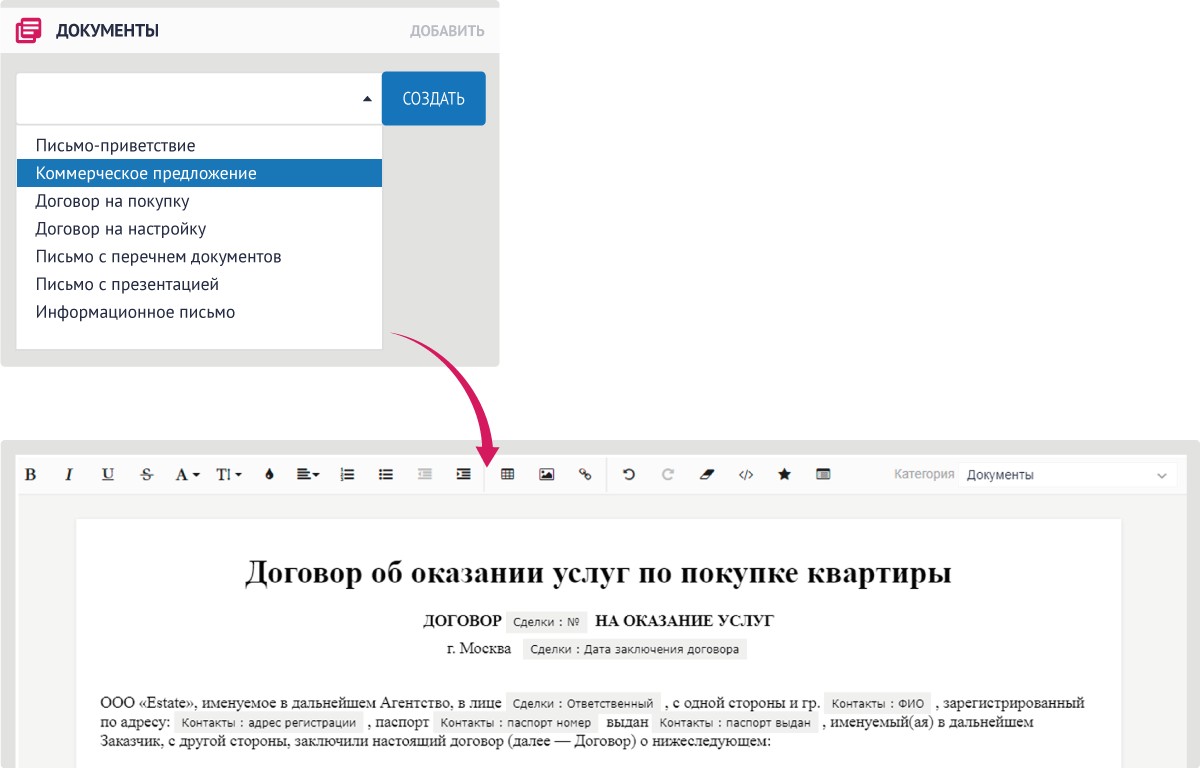This screenshot has height=768, width=1200.
Task: Click the insert image icon
Action: click(x=546, y=475)
